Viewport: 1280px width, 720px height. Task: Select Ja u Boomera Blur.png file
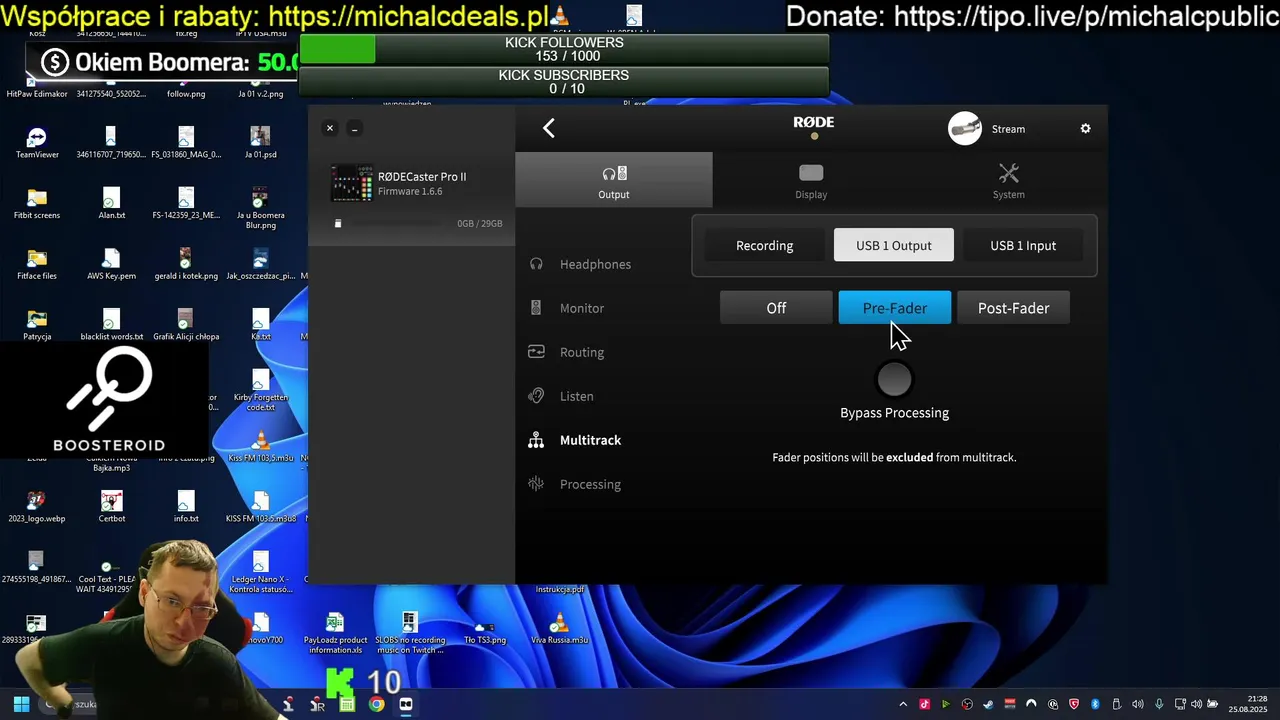tap(260, 207)
